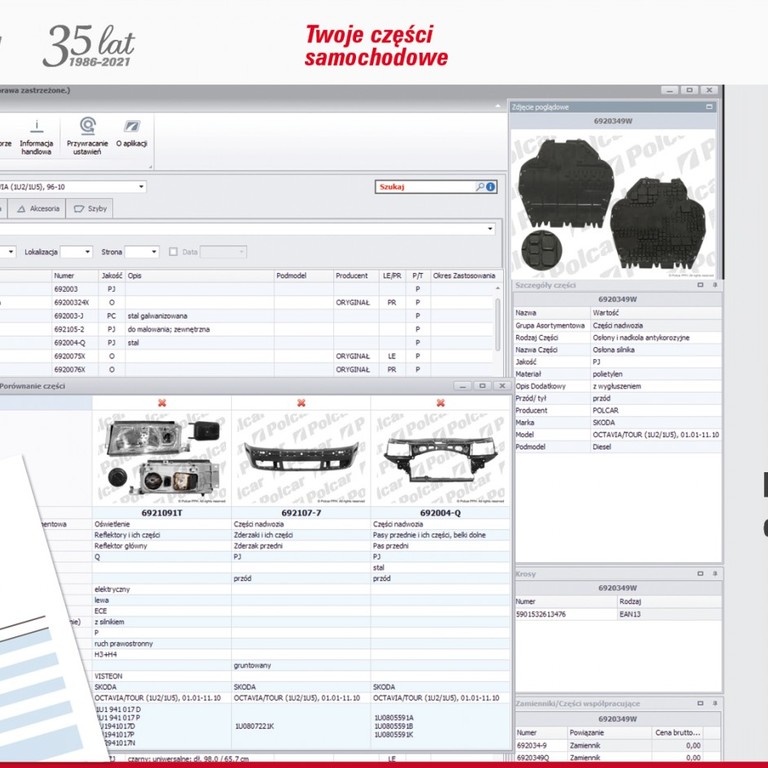Expand the wide filter combo box arrow
This screenshot has height=768, width=768.
pos(490,229)
